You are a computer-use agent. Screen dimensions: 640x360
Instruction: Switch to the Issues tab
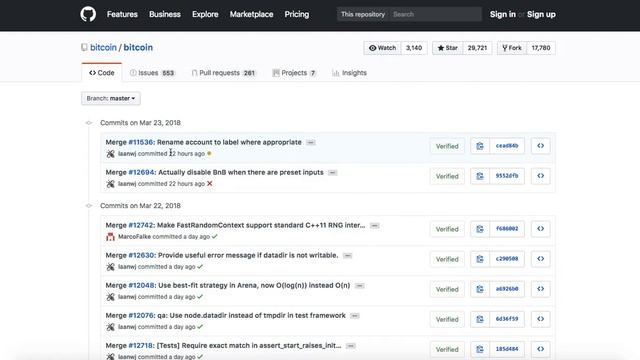(x=152, y=73)
